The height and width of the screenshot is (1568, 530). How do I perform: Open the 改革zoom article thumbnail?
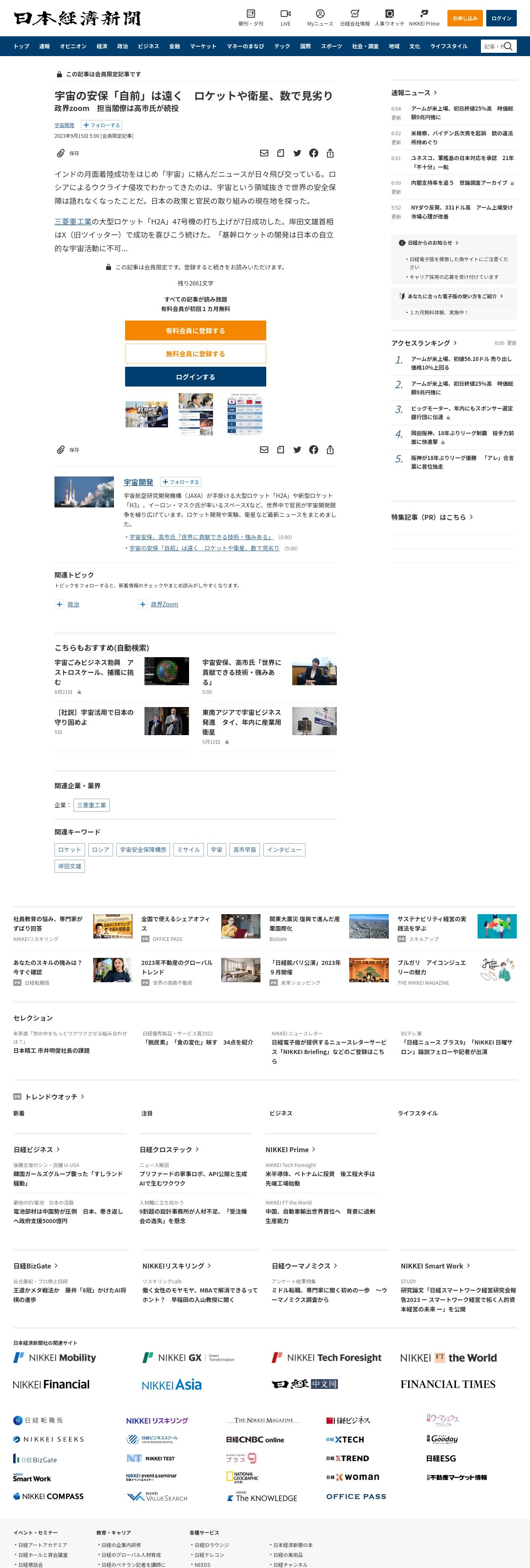pyautogui.click(x=147, y=414)
